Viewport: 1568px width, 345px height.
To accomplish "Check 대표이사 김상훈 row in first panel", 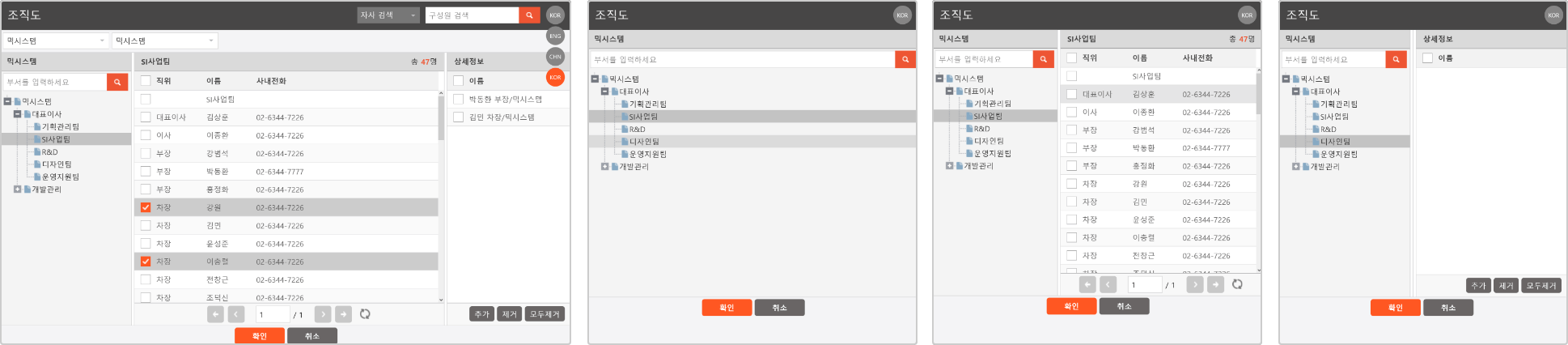I will (x=146, y=117).
